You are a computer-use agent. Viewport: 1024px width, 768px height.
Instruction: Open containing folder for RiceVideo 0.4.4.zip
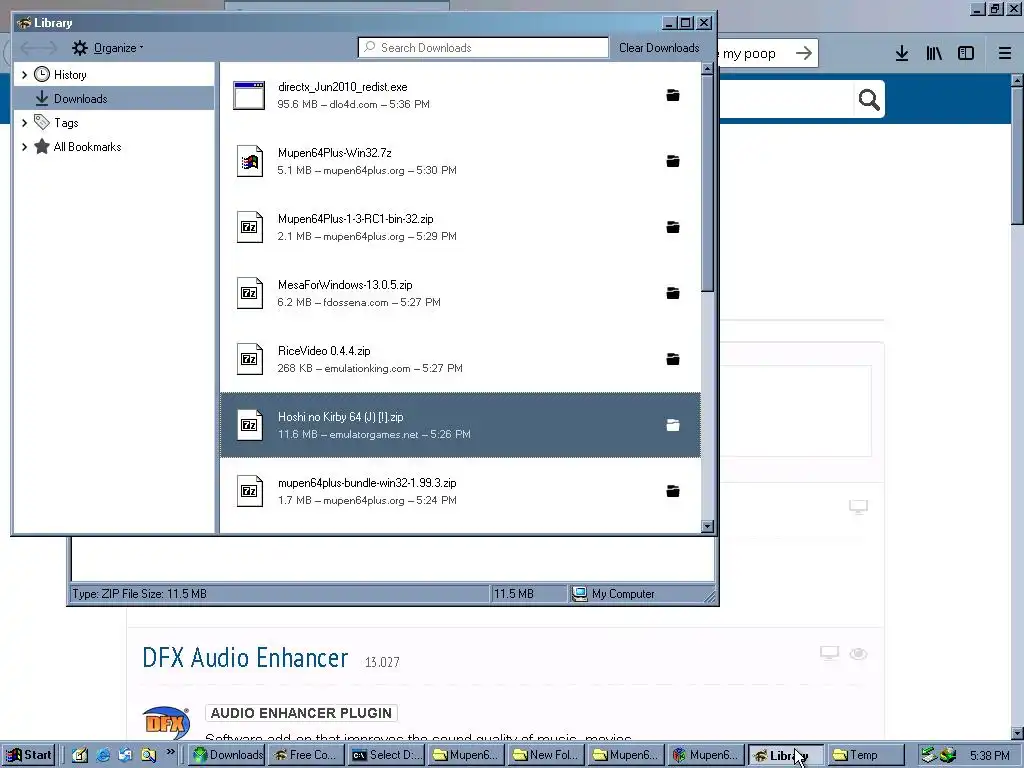pos(673,359)
